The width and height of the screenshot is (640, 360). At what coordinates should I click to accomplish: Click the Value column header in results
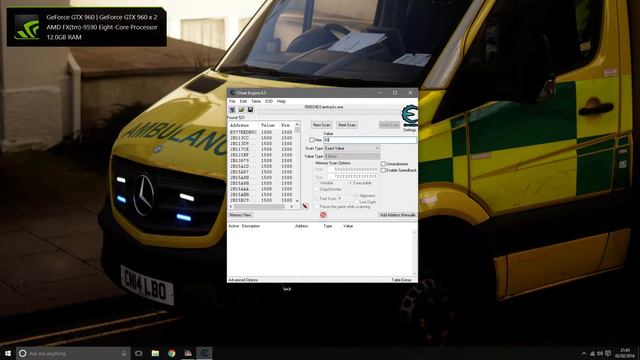(x=269, y=125)
